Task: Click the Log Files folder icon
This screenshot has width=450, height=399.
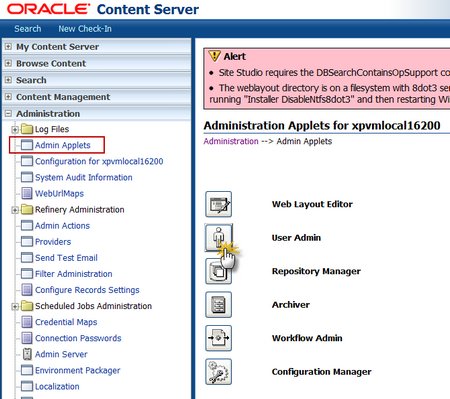Action: (27, 129)
